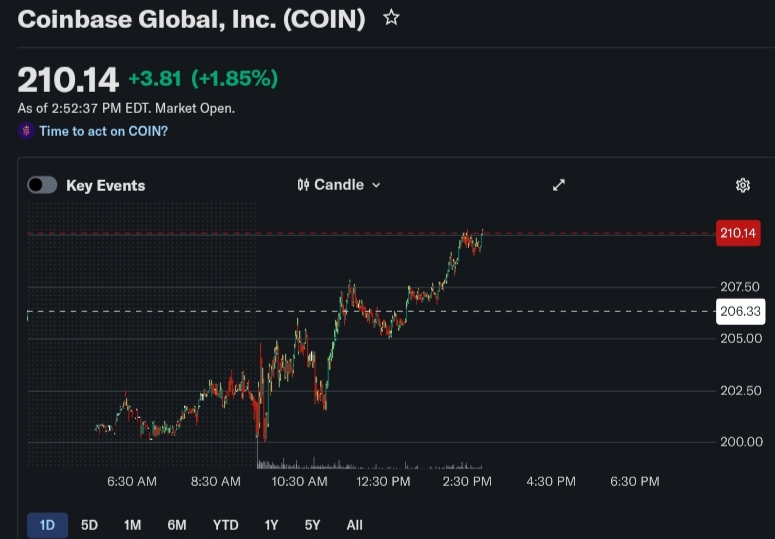Select the 5D time range tab
Image resolution: width=775 pixels, height=539 pixels.
(89, 525)
